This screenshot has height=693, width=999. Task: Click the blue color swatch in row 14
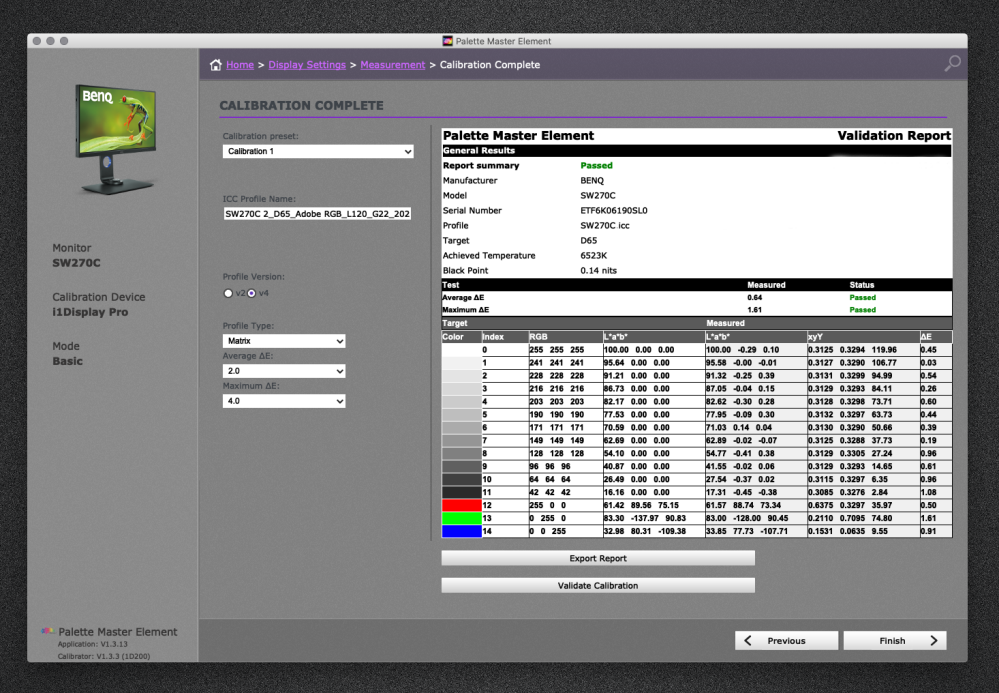(461, 531)
